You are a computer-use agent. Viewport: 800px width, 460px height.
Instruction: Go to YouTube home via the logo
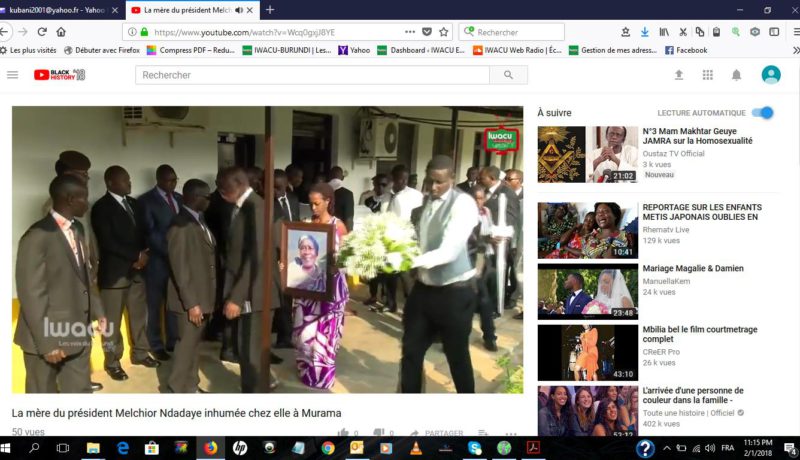(x=60, y=75)
